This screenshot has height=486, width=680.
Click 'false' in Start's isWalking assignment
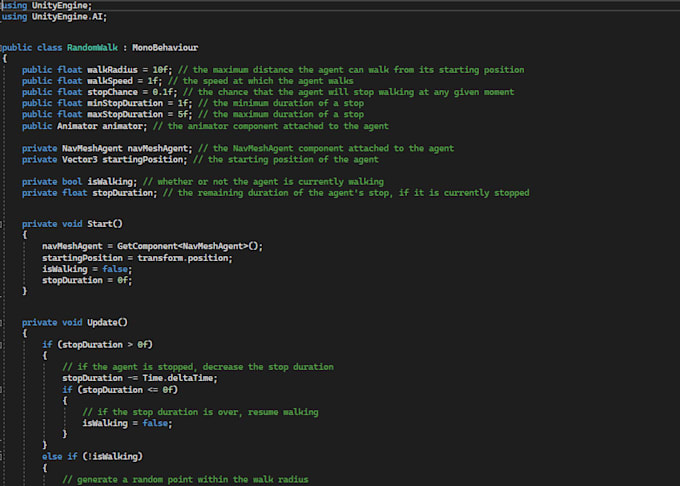115,269
